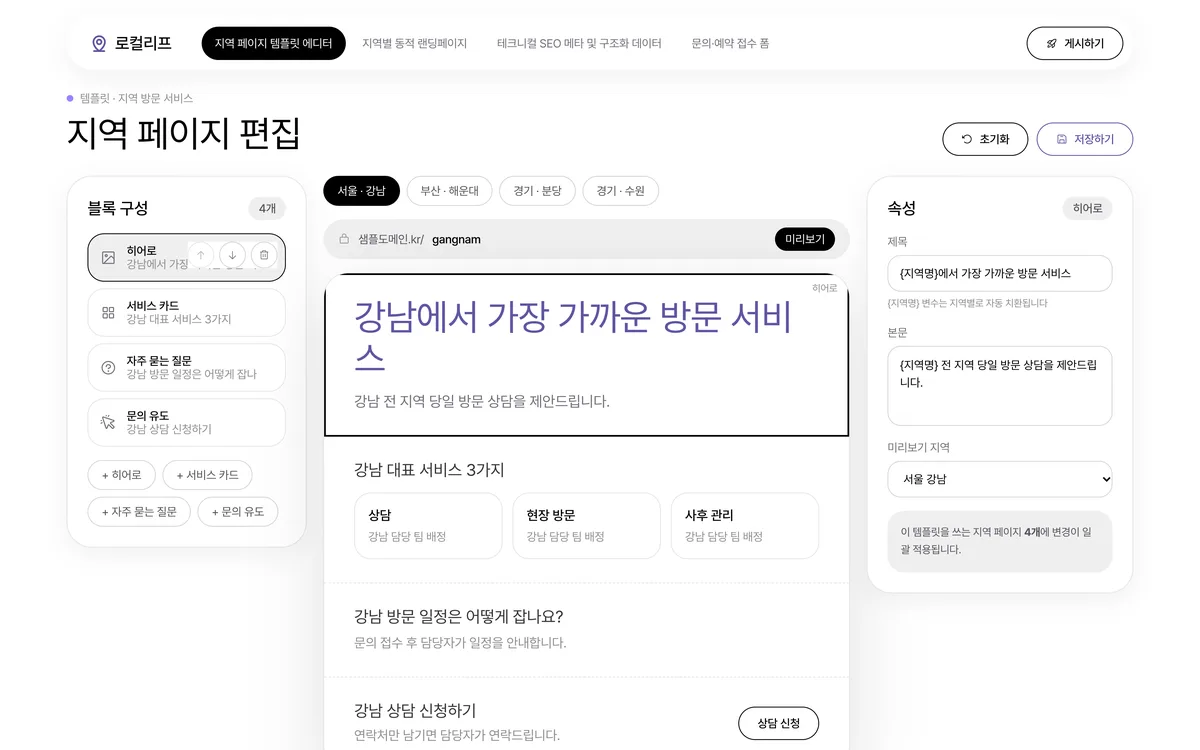Move the 히어로 block down
Image resolution: width=1200 pixels, height=750 pixels.
(232, 255)
